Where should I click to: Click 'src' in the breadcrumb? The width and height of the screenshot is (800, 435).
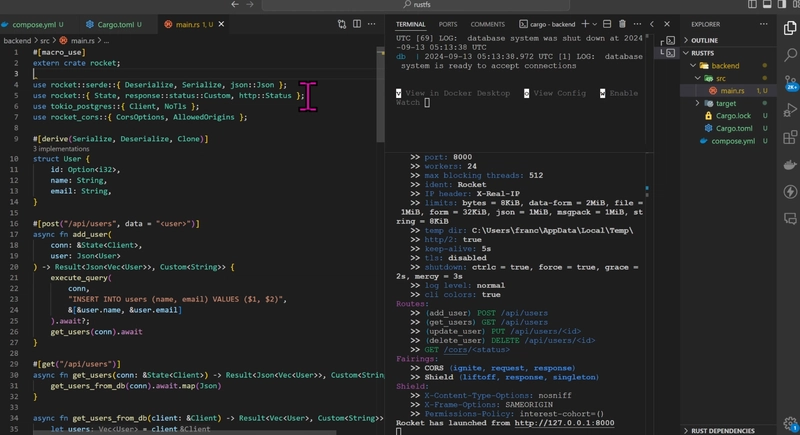tap(45, 40)
